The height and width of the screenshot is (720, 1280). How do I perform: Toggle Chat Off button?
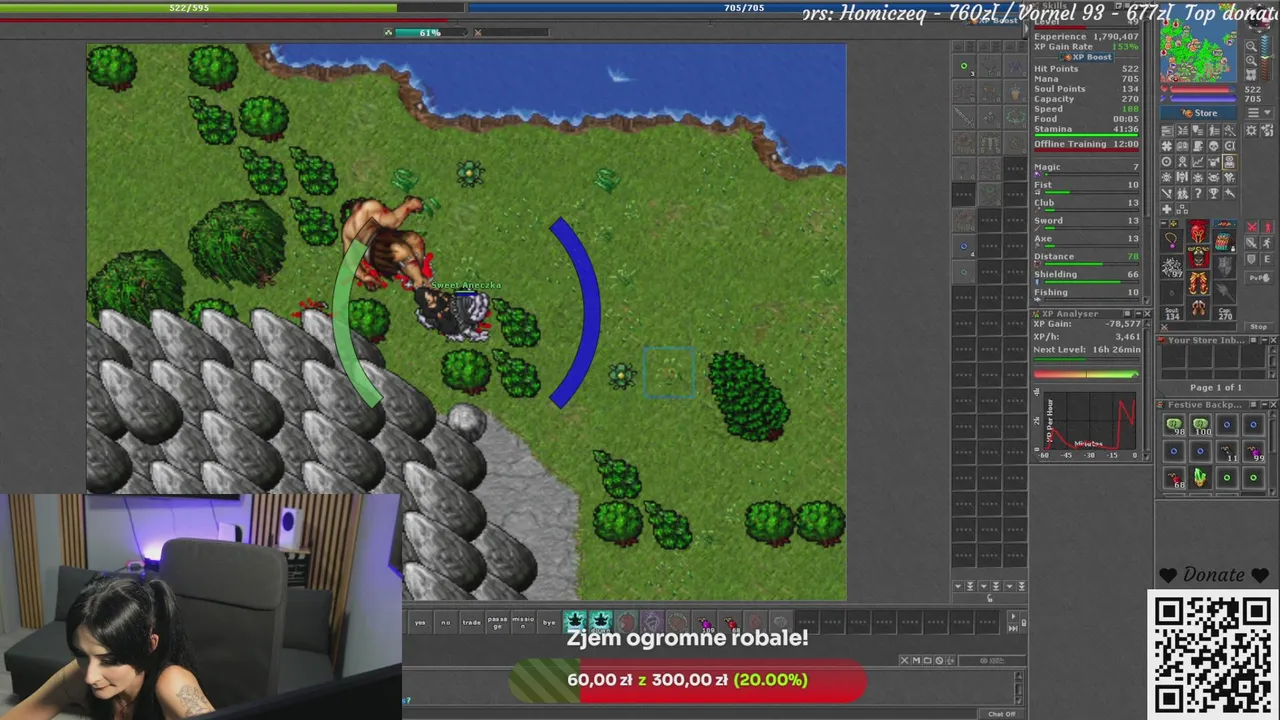[x=1001, y=714]
